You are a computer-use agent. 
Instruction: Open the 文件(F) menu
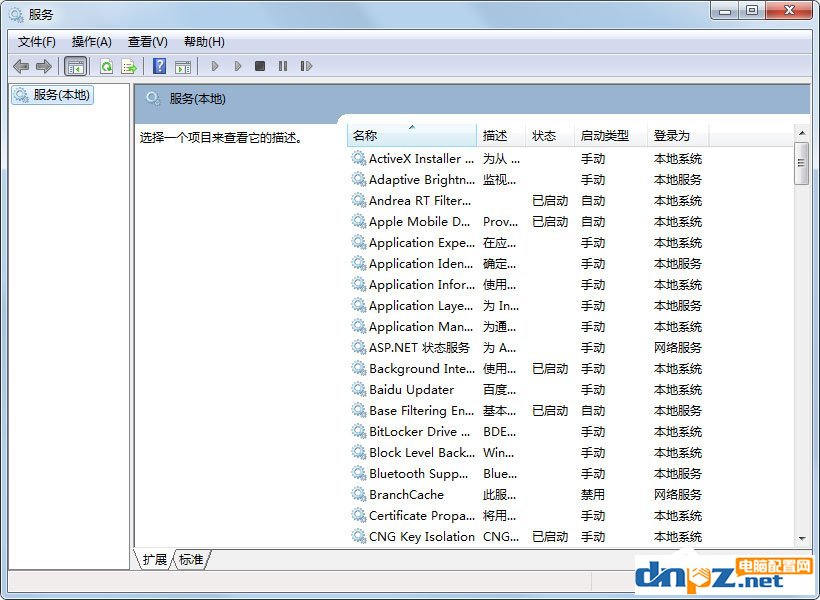(37, 42)
